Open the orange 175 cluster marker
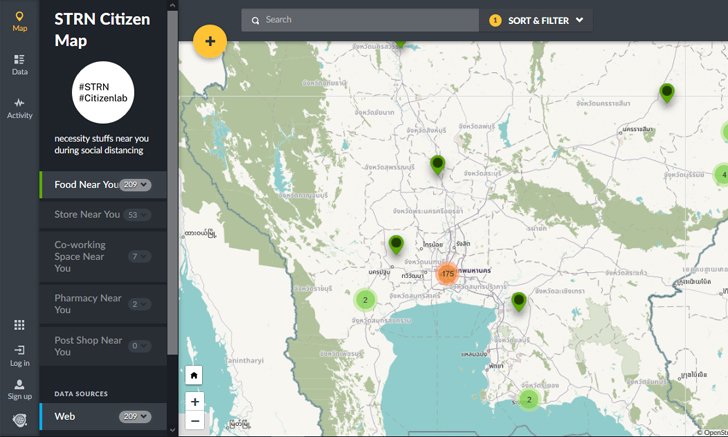Viewport: 728px width, 437px height. (447, 274)
